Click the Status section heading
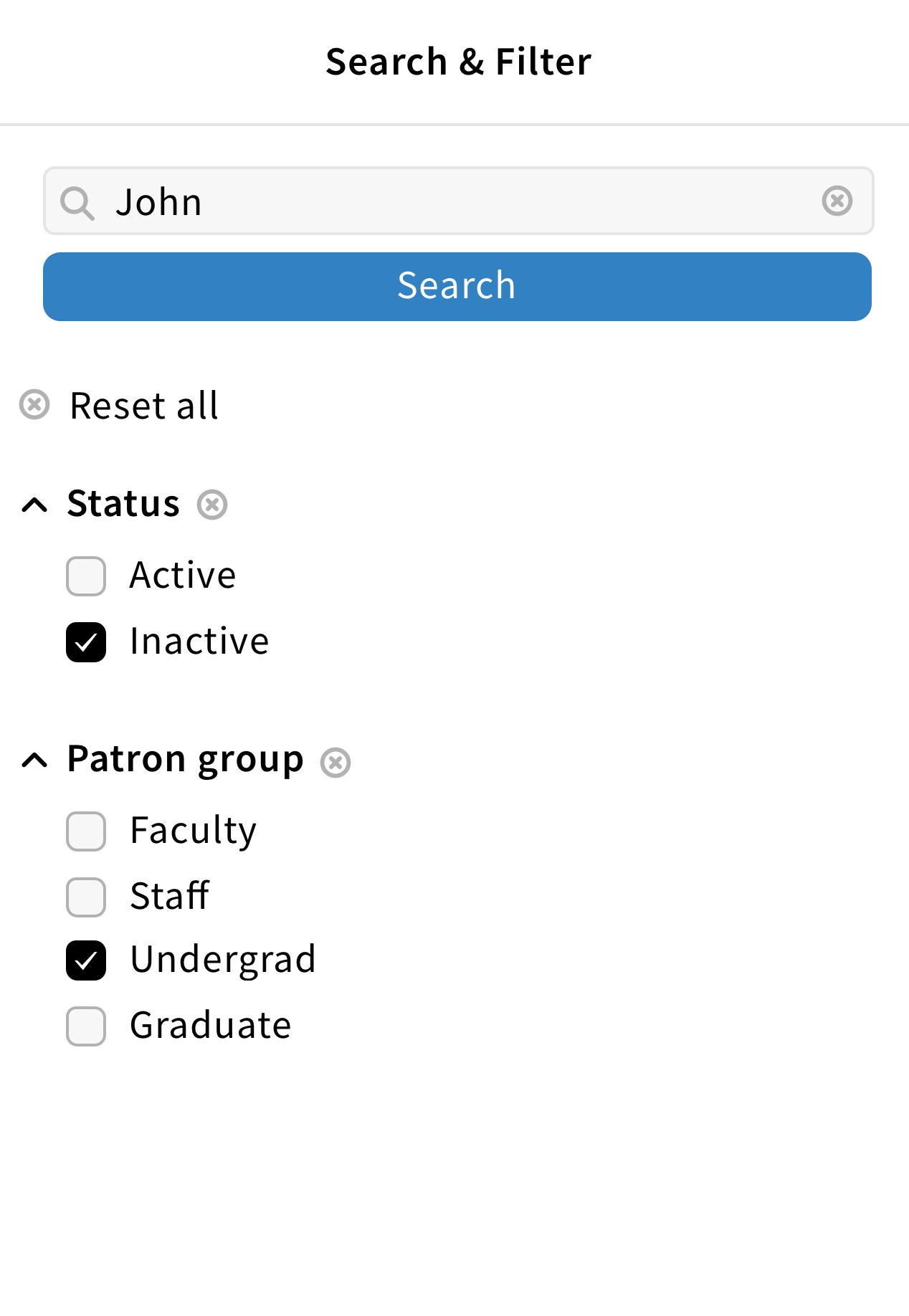This screenshot has height=1316, width=909. click(123, 503)
